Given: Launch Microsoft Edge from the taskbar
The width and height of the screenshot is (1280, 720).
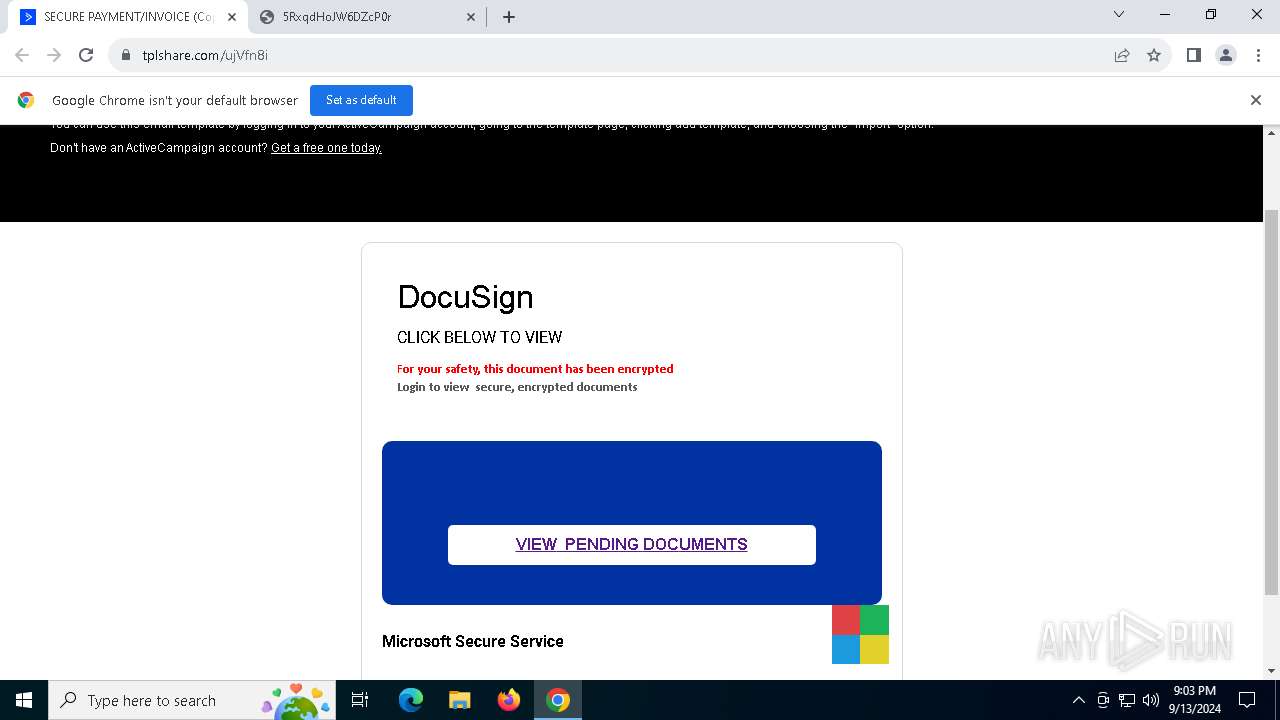Looking at the screenshot, I should click(411, 700).
